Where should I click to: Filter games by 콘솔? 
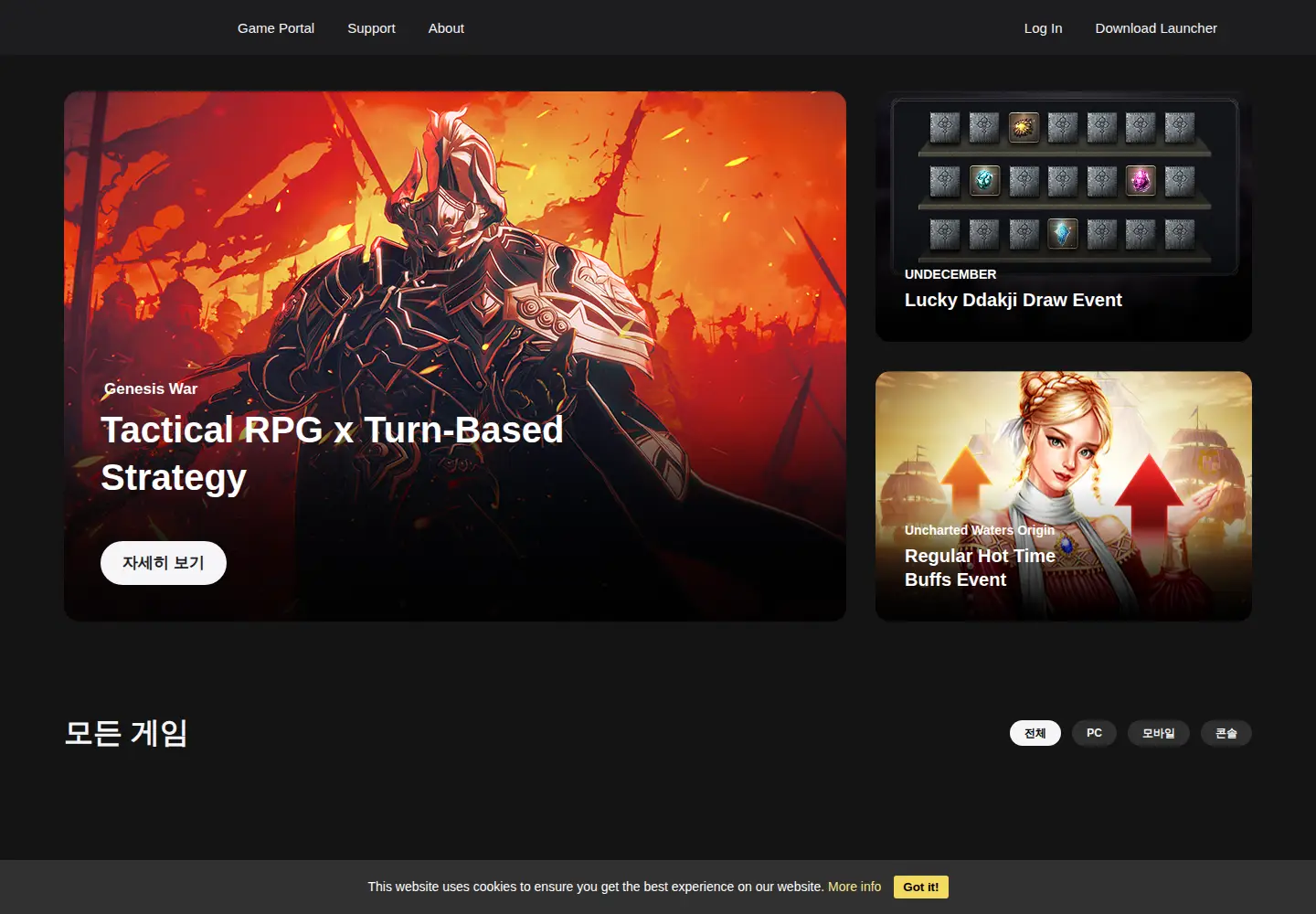tap(1226, 733)
